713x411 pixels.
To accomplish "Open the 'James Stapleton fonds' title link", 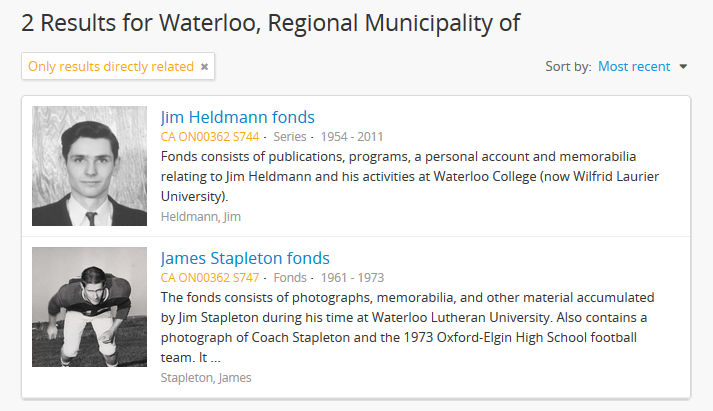I will tap(245, 258).
